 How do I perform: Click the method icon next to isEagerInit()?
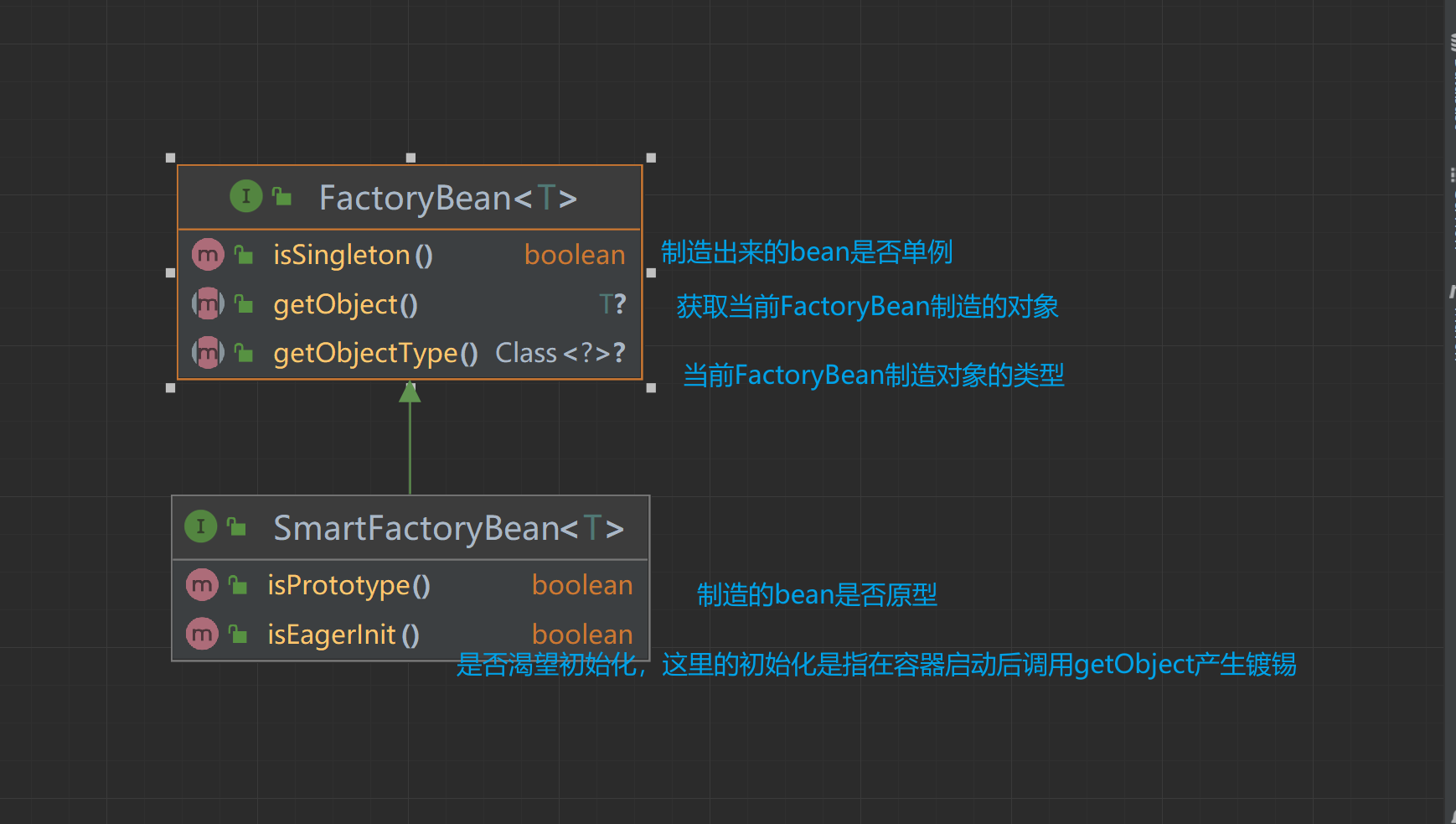click(202, 634)
